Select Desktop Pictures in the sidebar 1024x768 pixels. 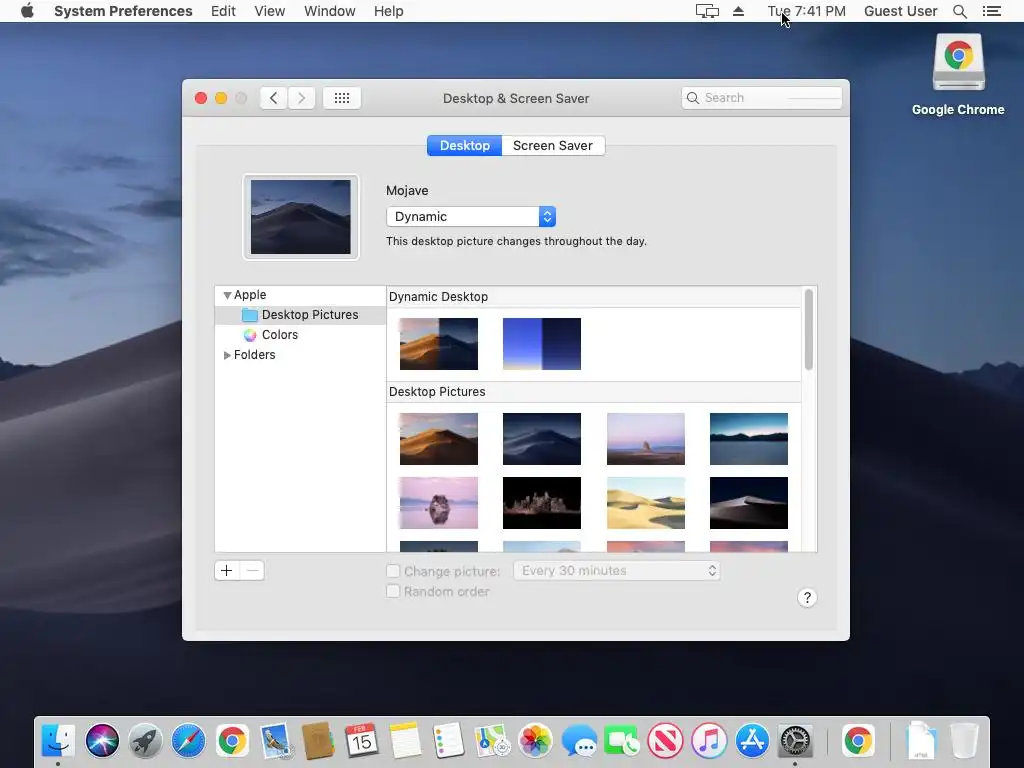pos(300,315)
